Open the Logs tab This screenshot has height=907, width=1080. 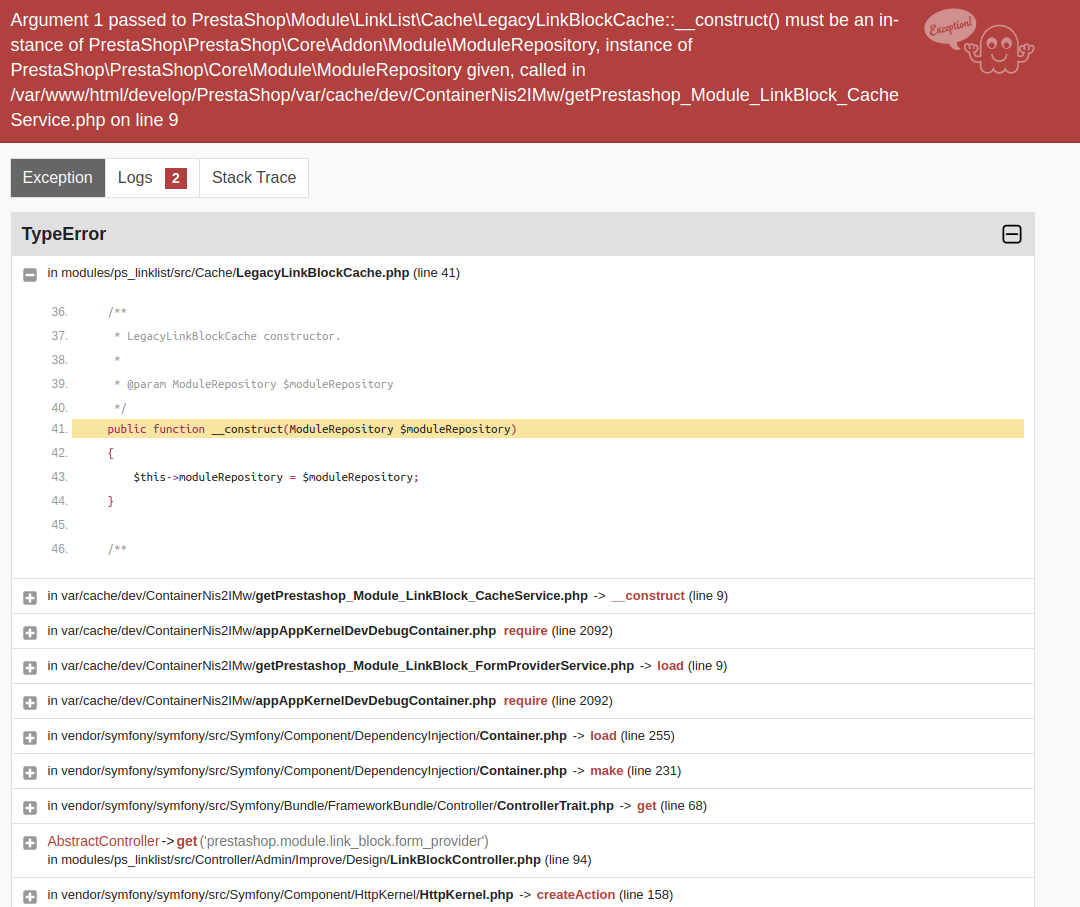point(135,177)
